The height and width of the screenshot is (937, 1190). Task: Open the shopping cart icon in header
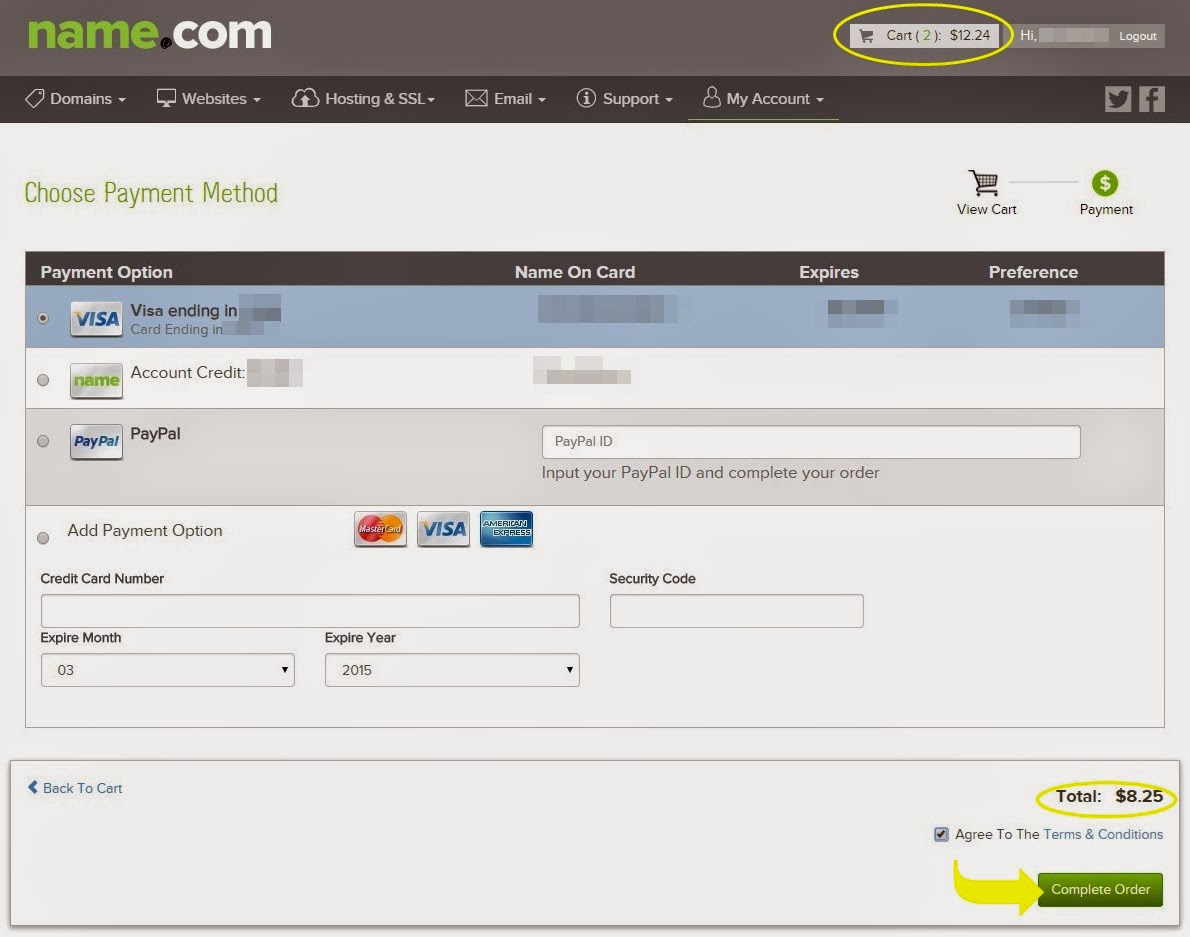tap(866, 36)
